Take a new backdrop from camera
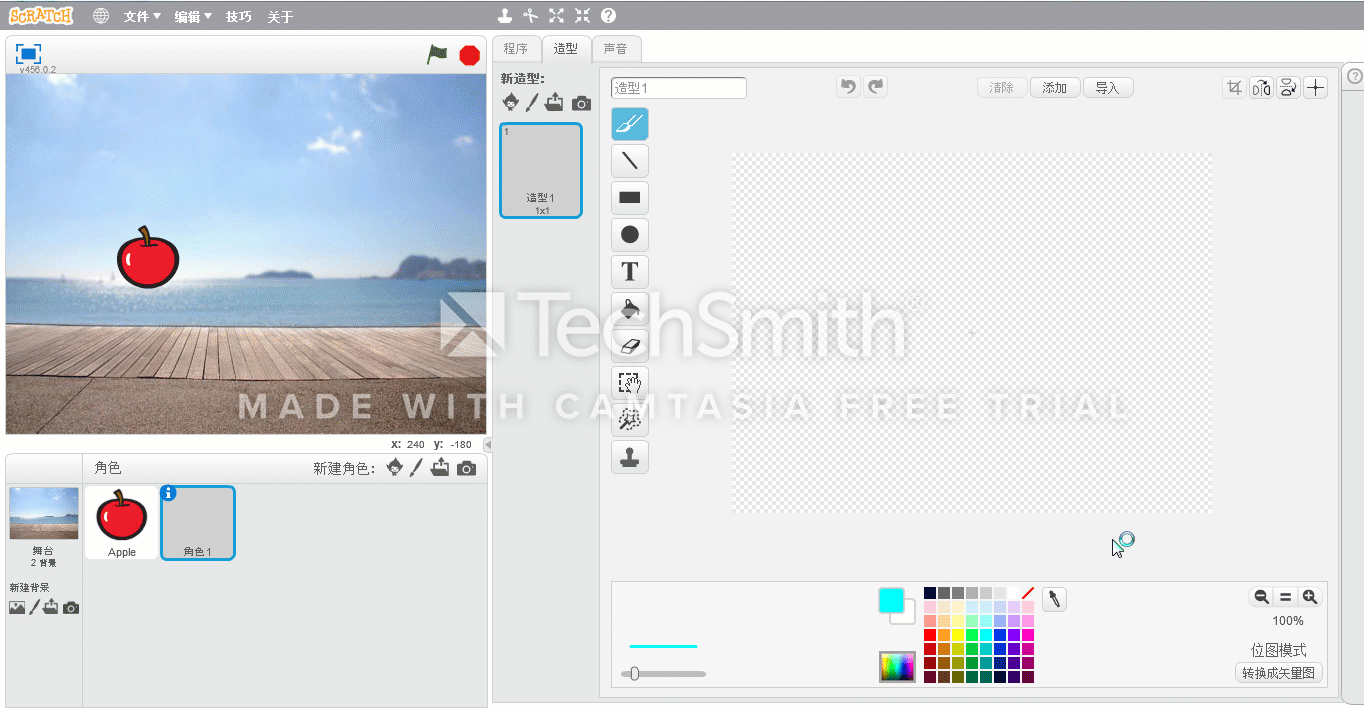 pos(71,607)
